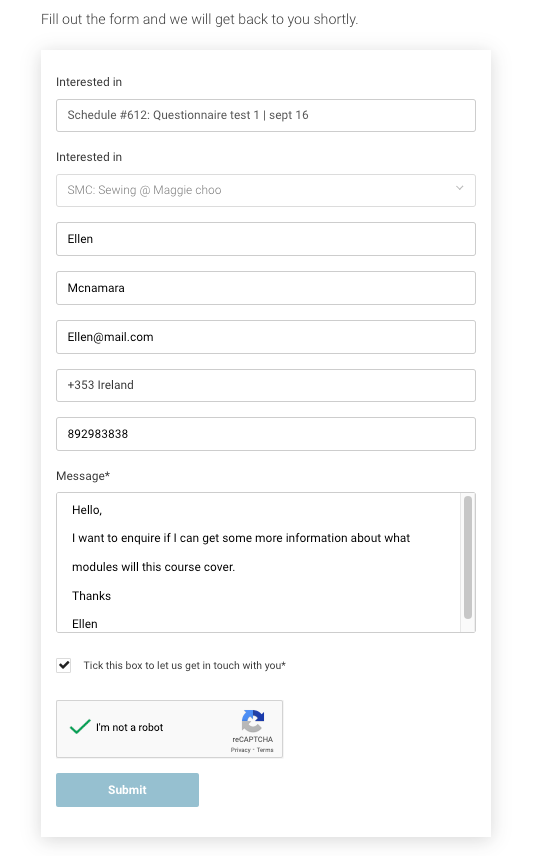The height and width of the screenshot is (856, 533).
Task: Untick the get in touch checkbox
Action: tap(64, 665)
